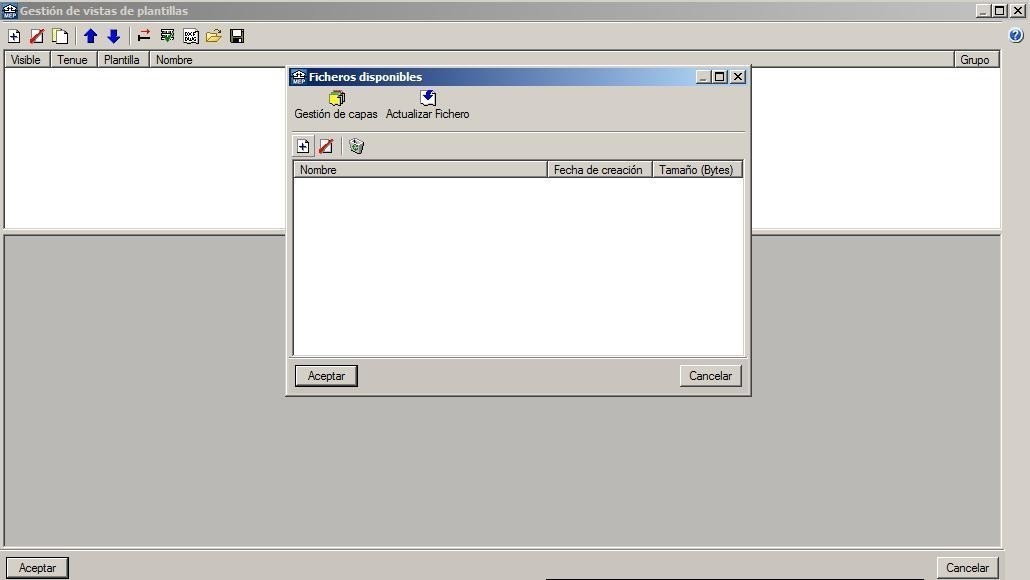Viewport: 1030px width, 580px height.
Task: Click the Nombre column header in dialog
Action: [420, 170]
